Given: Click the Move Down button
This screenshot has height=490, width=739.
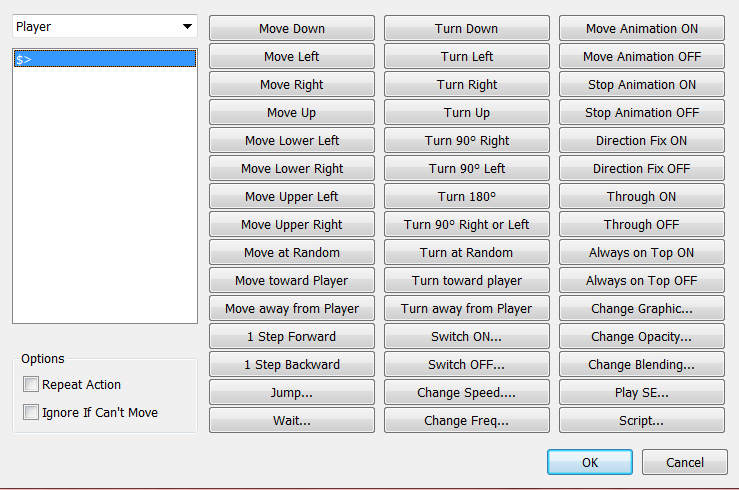Looking at the screenshot, I should [292, 28].
